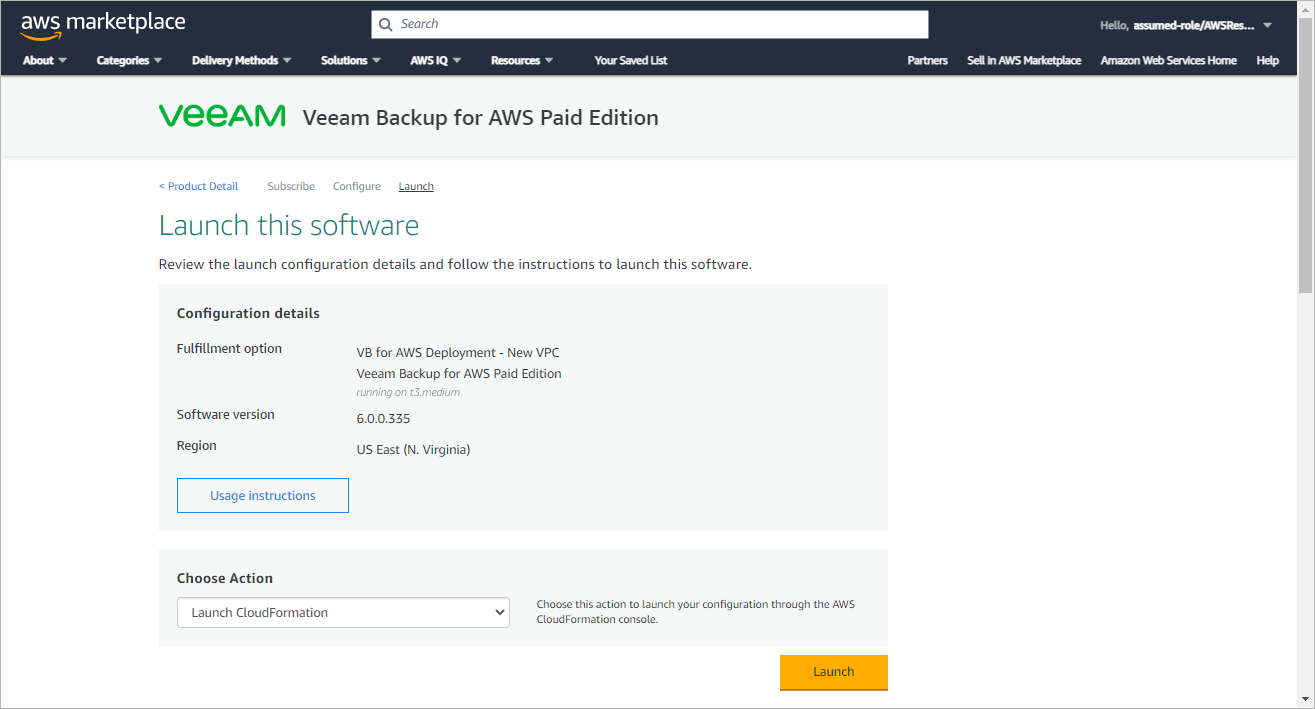Click the Veeam Backup for AWS Paid Edition title

click(480, 117)
